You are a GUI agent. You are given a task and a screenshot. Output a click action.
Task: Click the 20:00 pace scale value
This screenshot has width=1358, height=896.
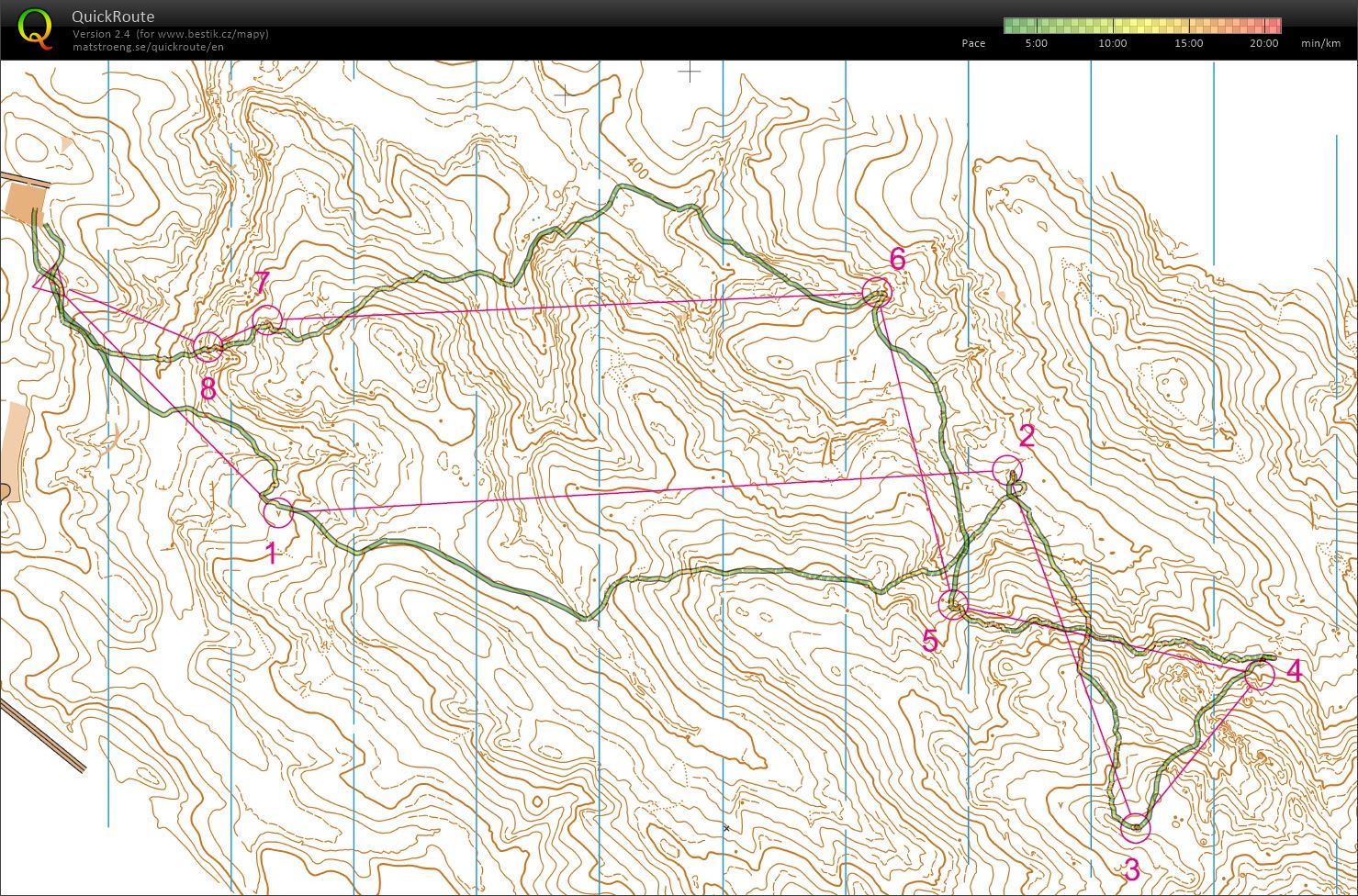pyautogui.click(x=1263, y=43)
